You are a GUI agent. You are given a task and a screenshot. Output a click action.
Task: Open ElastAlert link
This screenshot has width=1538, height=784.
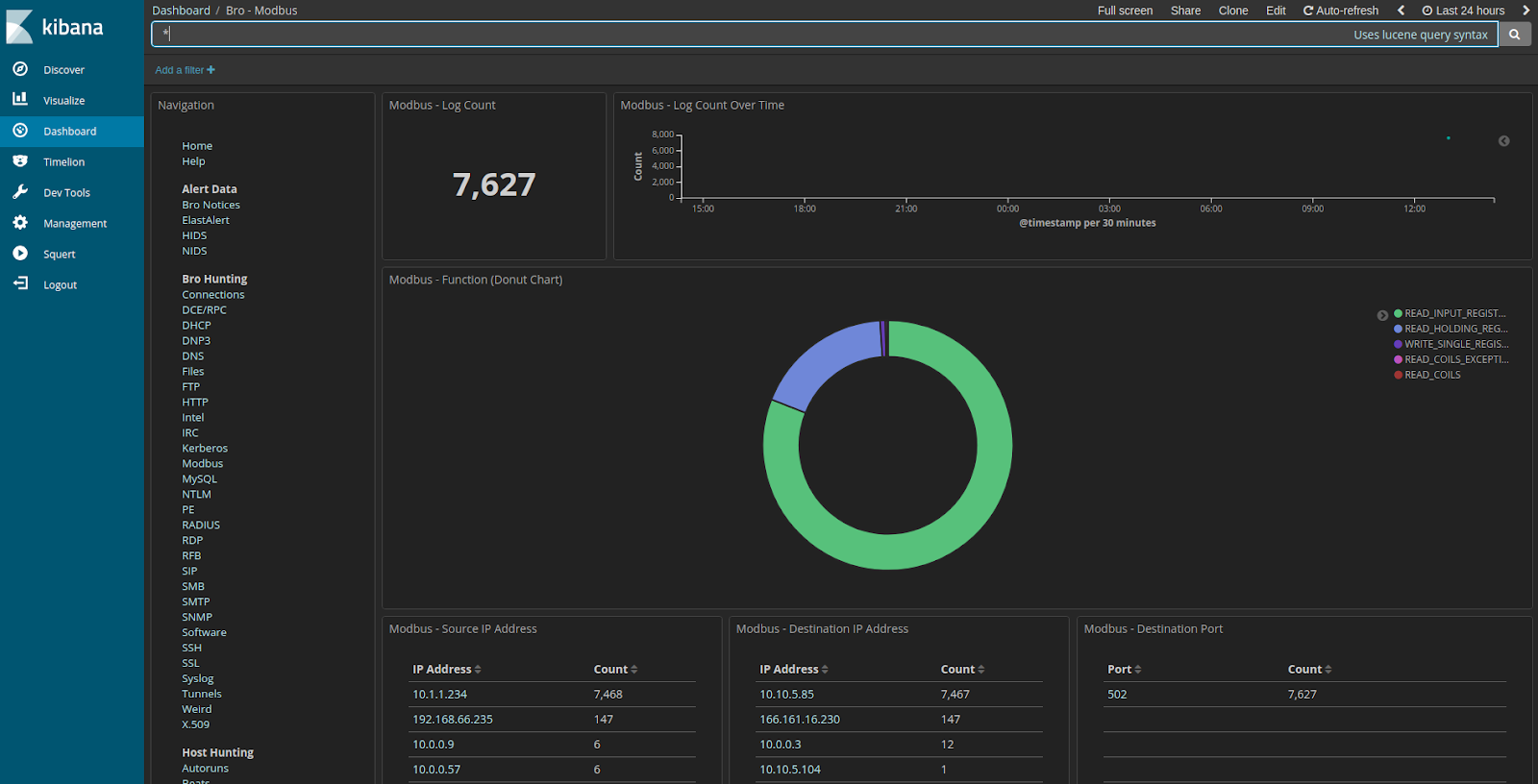(206, 220)
